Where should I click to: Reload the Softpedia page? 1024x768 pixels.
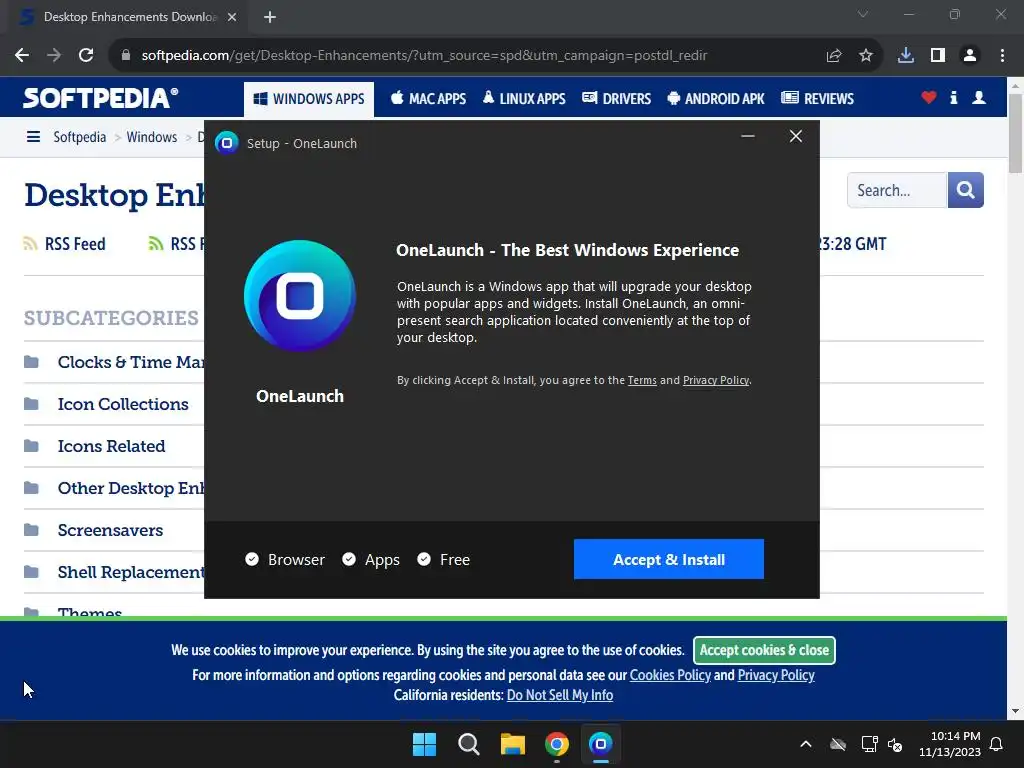coord(86,56)
